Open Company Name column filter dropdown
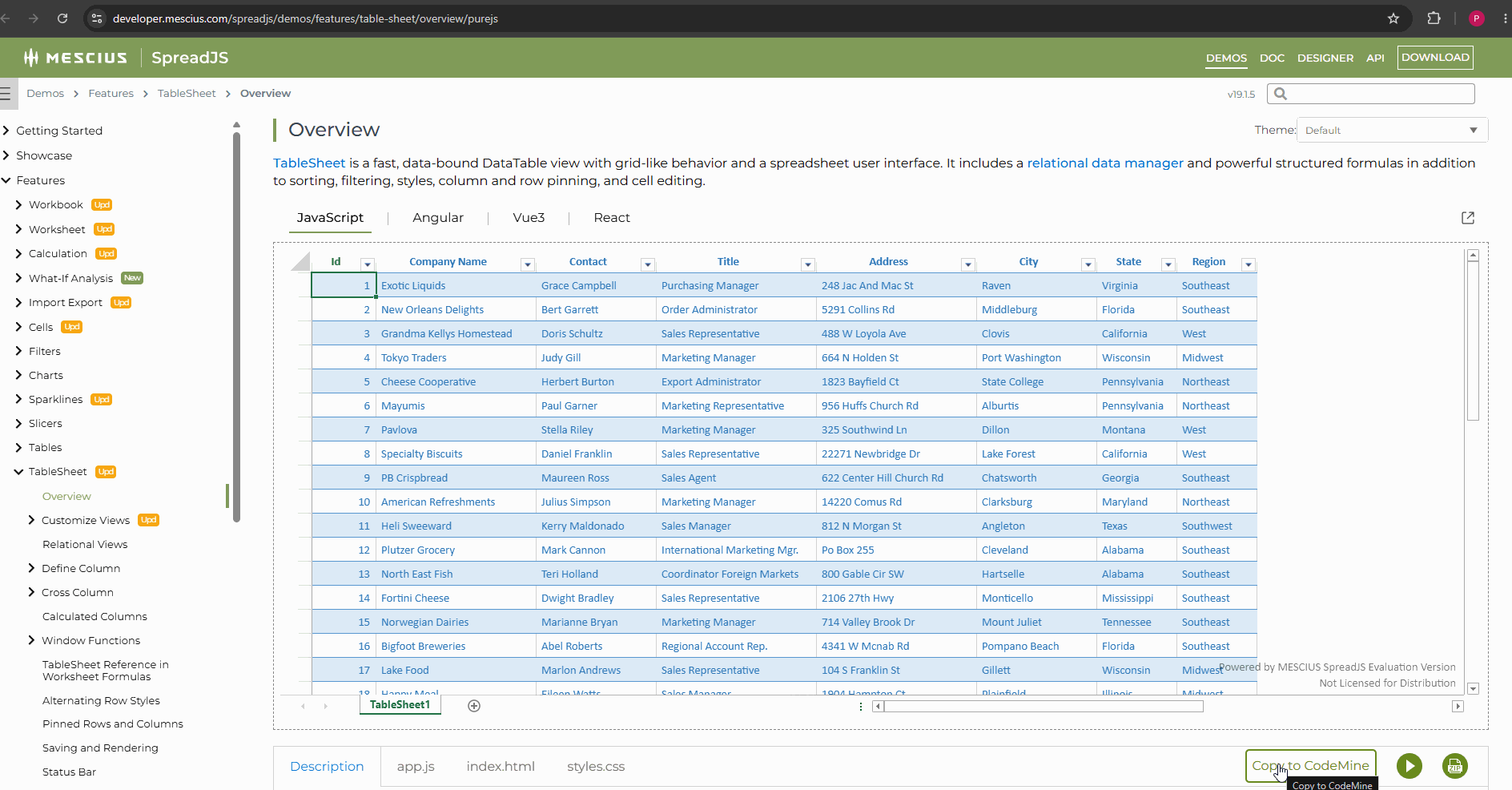 (x=528, y=264)
